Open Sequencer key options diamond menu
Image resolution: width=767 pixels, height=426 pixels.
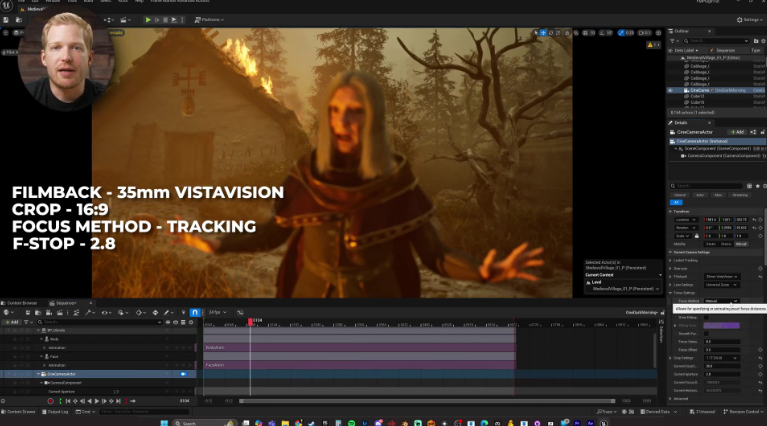(140, 313)
